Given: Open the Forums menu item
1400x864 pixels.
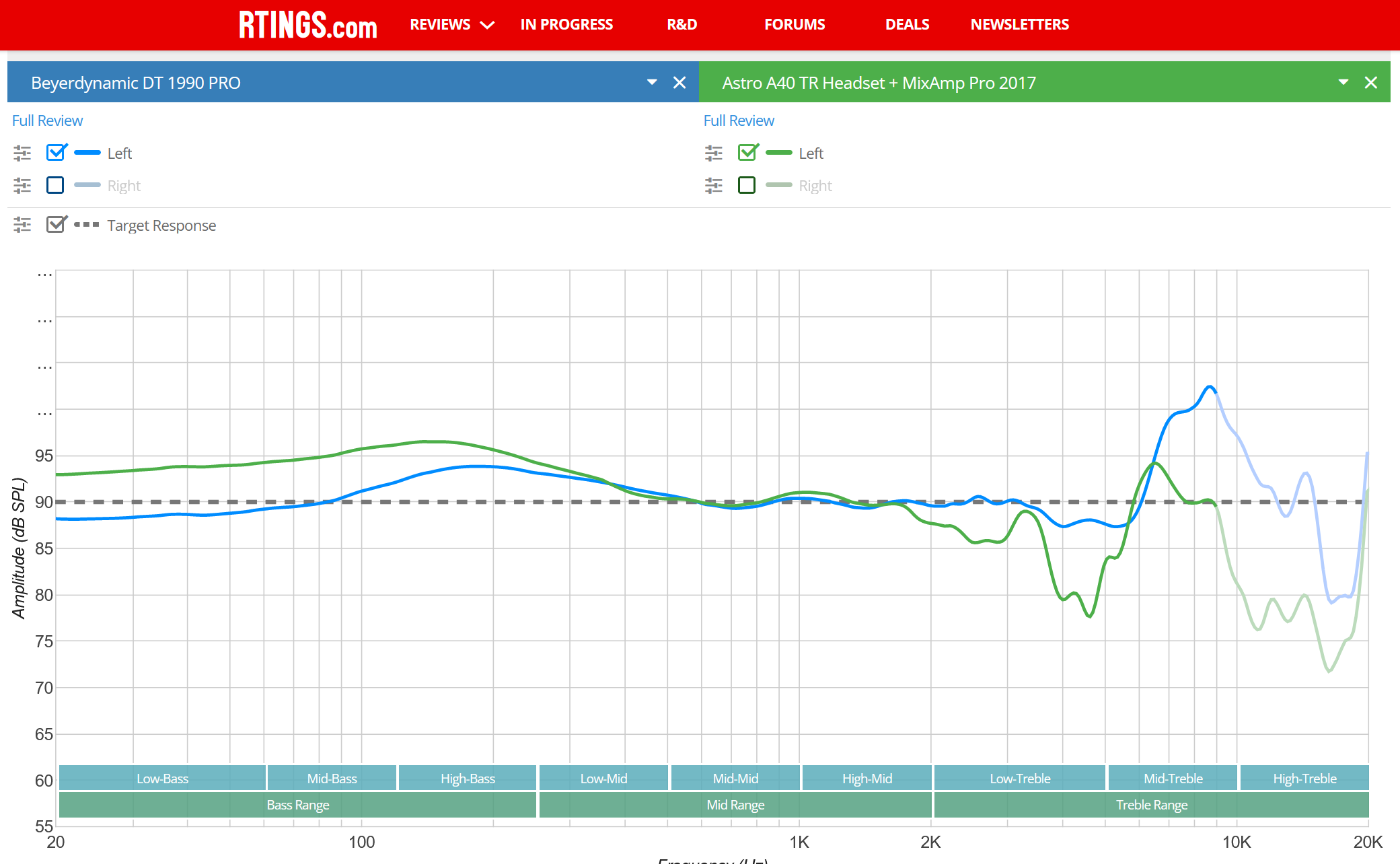Looking at the screenshot, I should [795, 25].
